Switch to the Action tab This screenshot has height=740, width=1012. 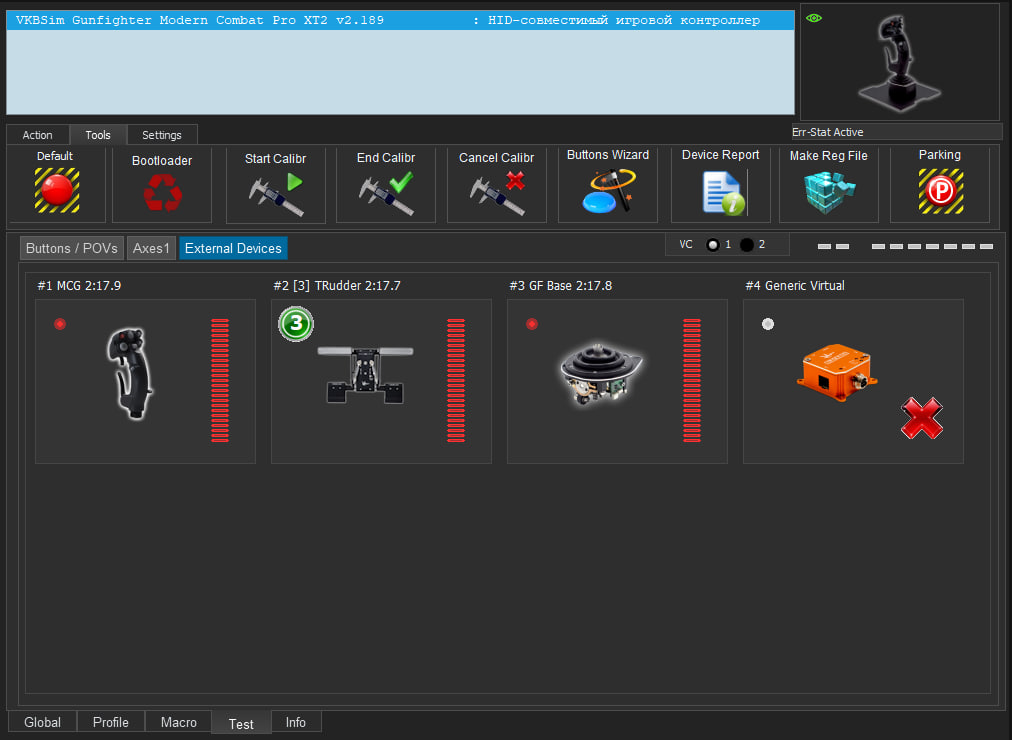(x=37, y=135)
